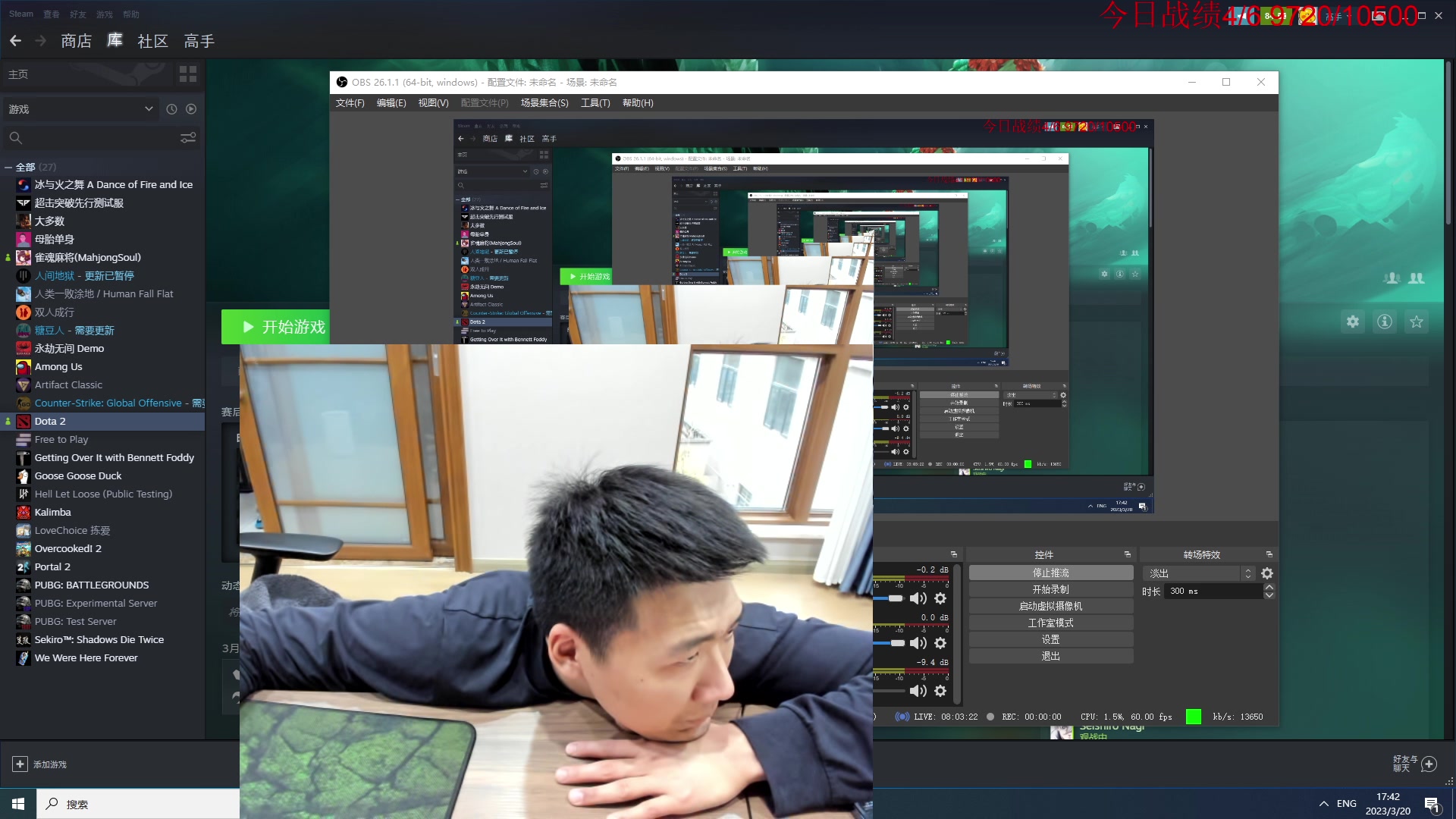Mute the second audio mixer channel
1456x819 pixels.
tap(918, 643)
